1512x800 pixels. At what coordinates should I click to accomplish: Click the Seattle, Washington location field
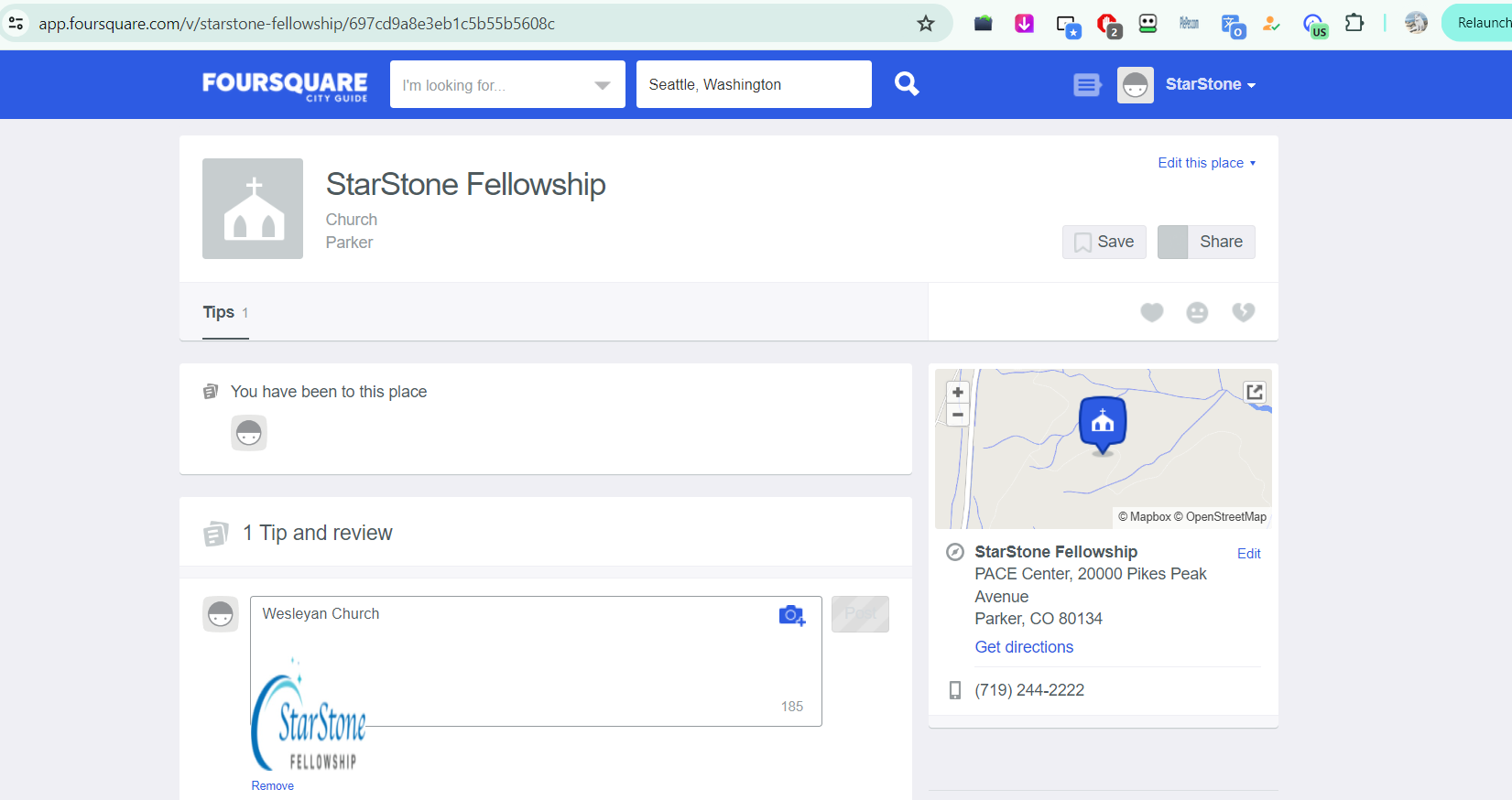tap(754, 84)
